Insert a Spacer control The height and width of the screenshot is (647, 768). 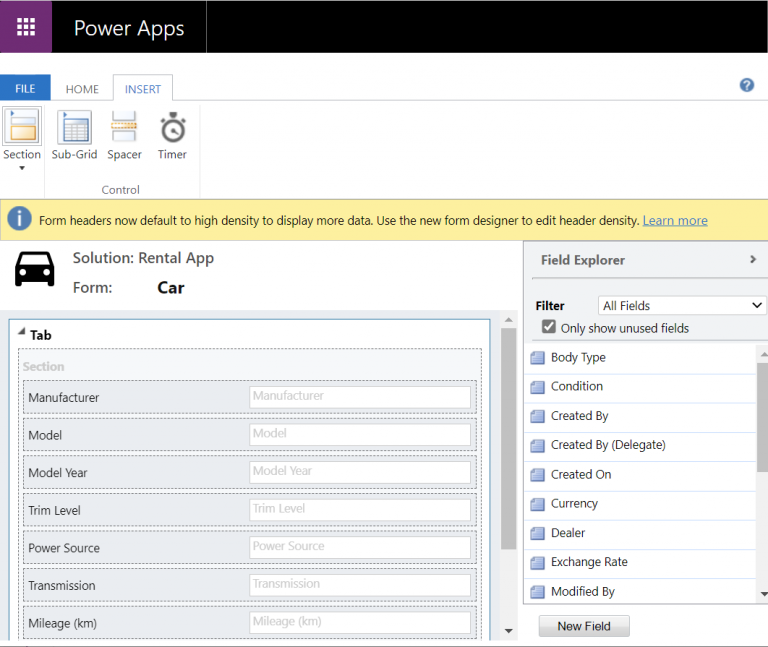[x=124, y=135]
